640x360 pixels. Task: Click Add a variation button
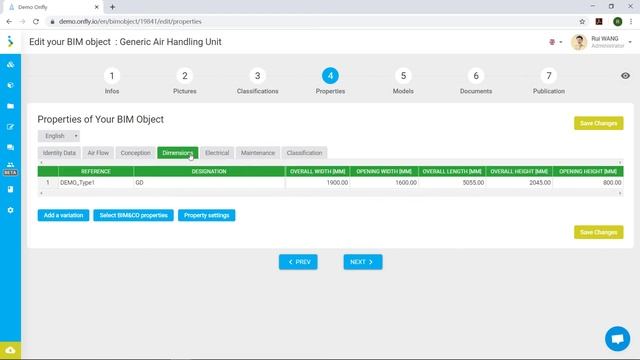point(63,215)
